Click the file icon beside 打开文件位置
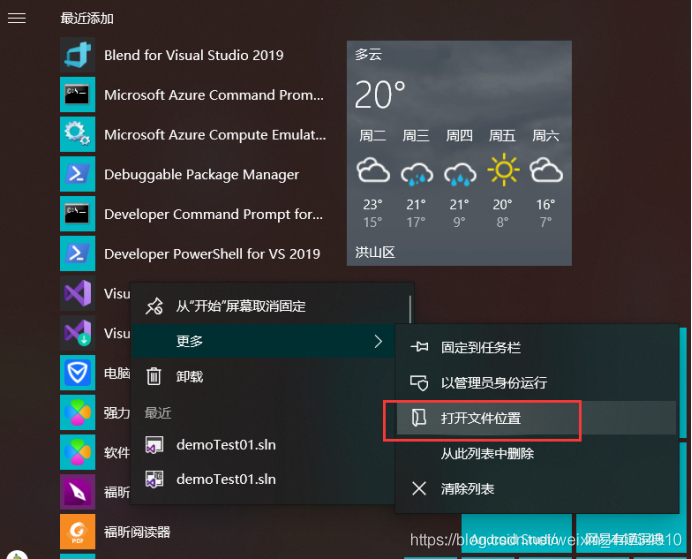Viewport: 692px width, 559px height. click(419, 417)
